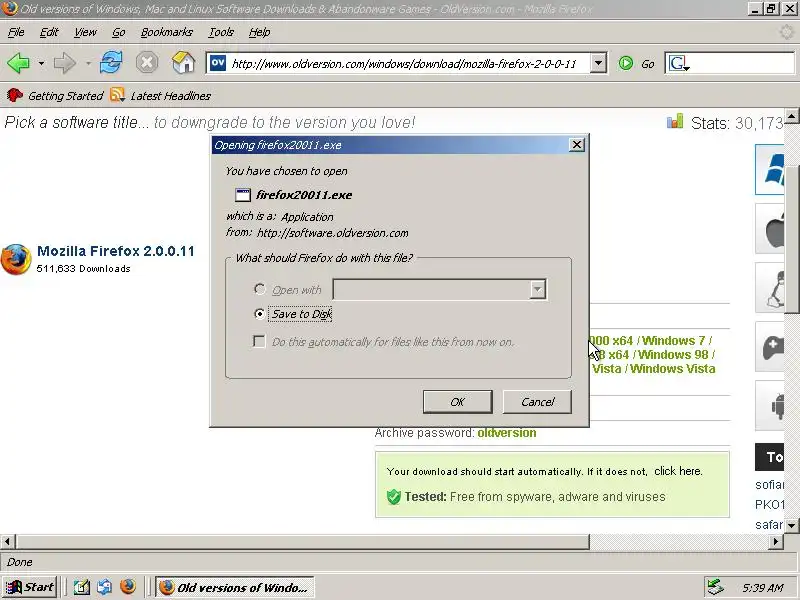Click the vertical scrollbar down arrow

[x=791, y=524]
